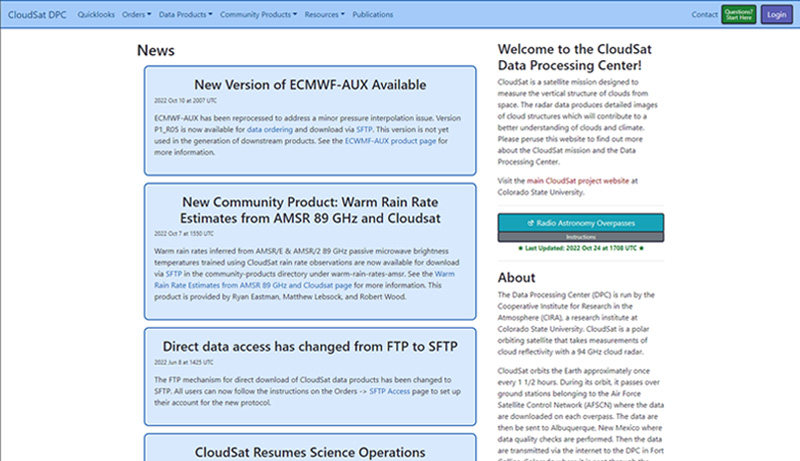The image size is (800, 461).
Task: Click the external-link icon on Radio Astronomy button
Action: 530,223
